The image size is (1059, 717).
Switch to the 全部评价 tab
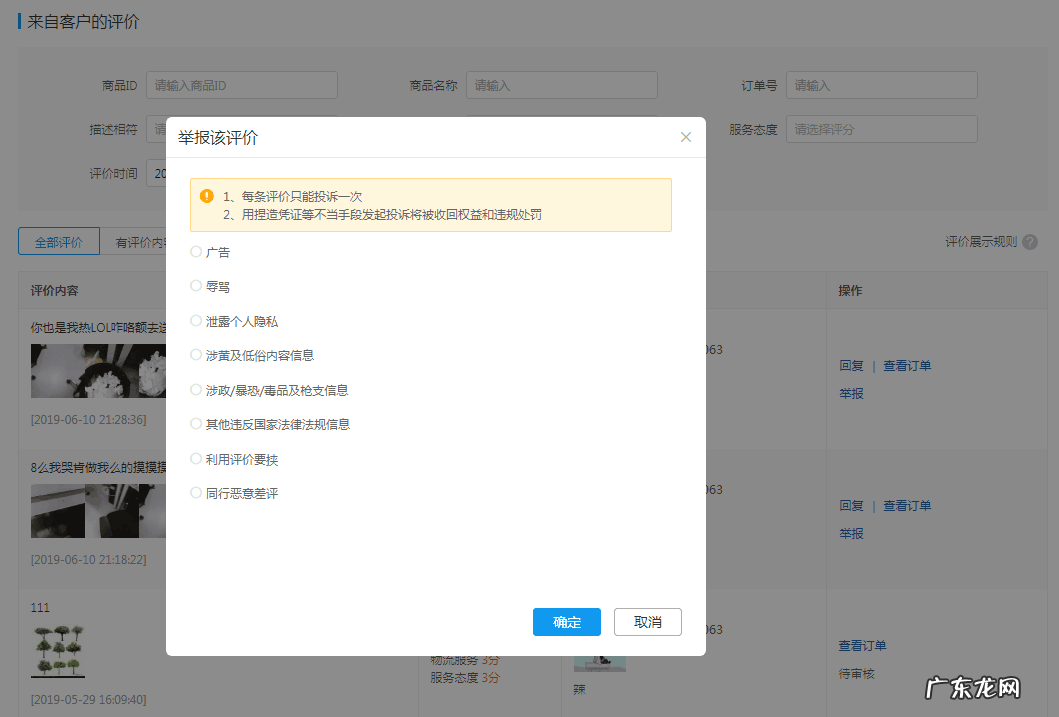58,241
